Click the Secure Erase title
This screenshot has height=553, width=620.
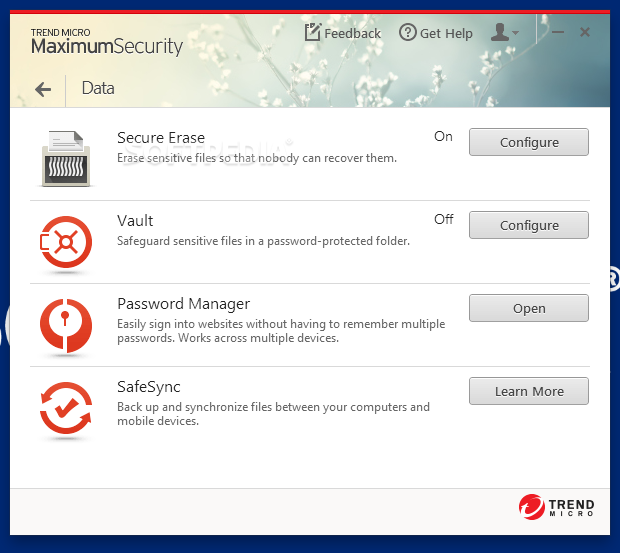(x=161, y=138)
